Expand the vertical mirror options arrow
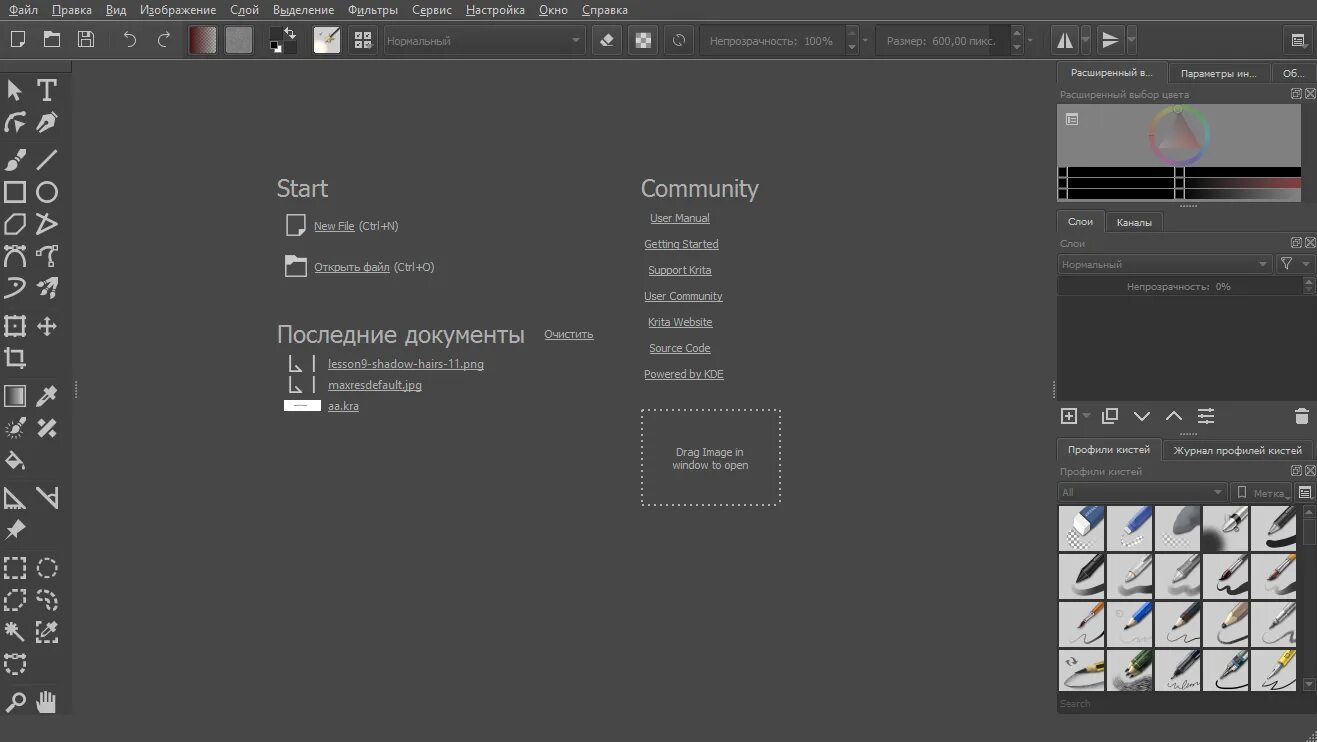This screenshot has width=1317, height=742. pos(1131,41)
